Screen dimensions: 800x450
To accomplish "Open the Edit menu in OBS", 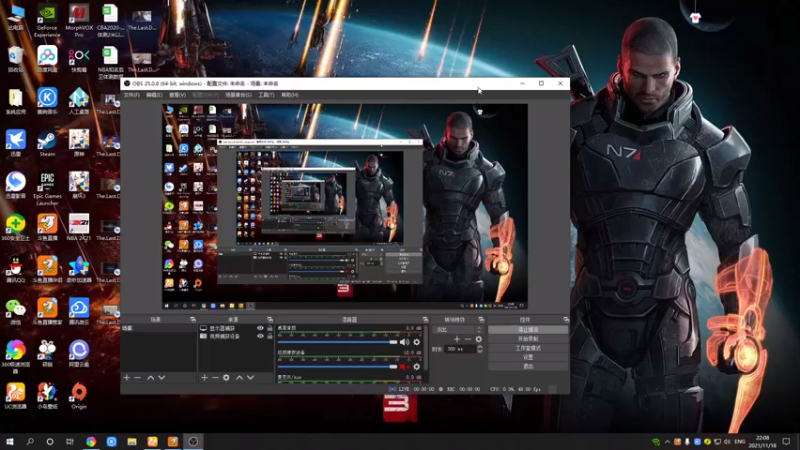I will 154,95.
